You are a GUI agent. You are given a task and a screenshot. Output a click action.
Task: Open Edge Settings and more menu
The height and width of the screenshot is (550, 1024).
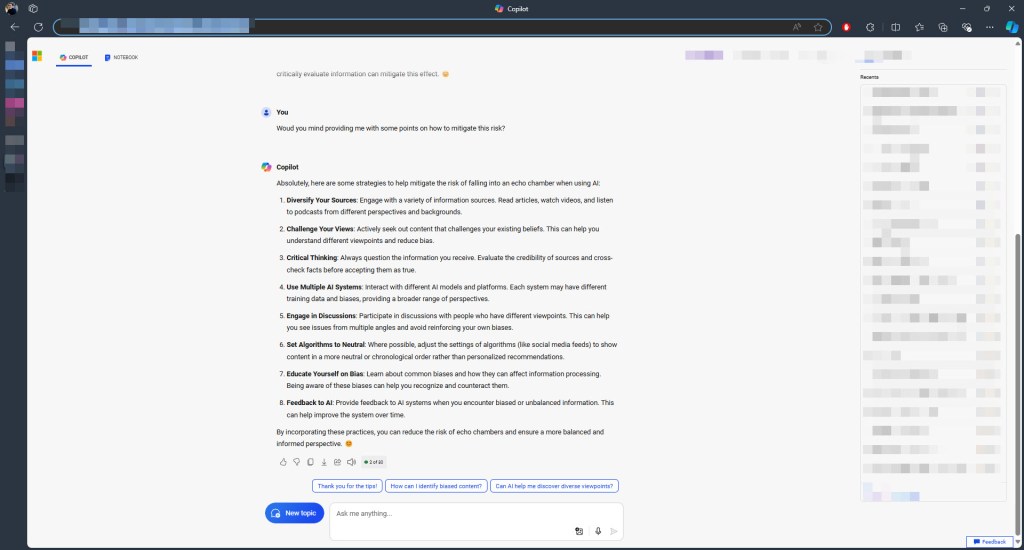988,27
